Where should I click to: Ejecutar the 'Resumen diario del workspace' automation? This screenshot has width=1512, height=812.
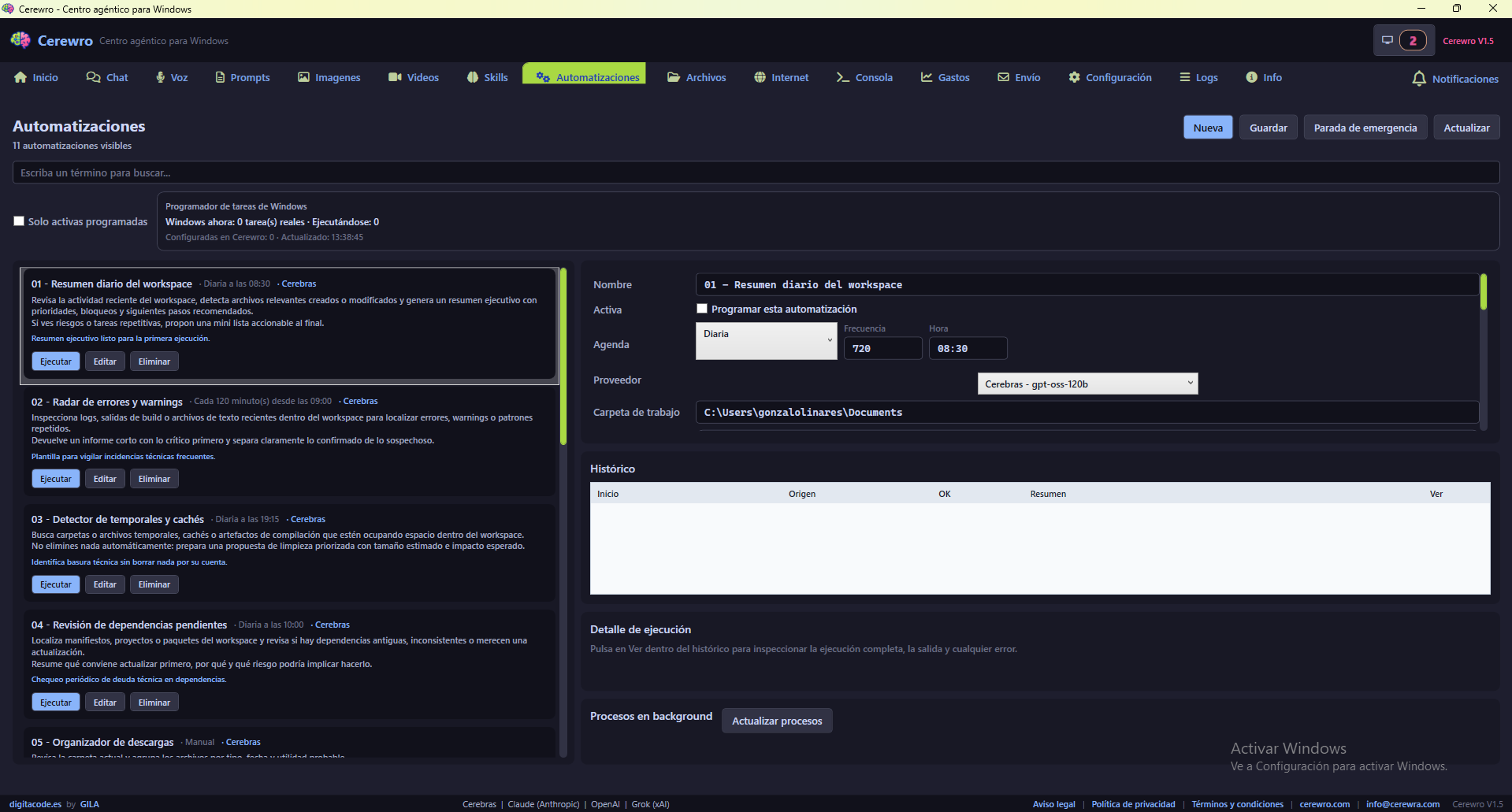55,361
